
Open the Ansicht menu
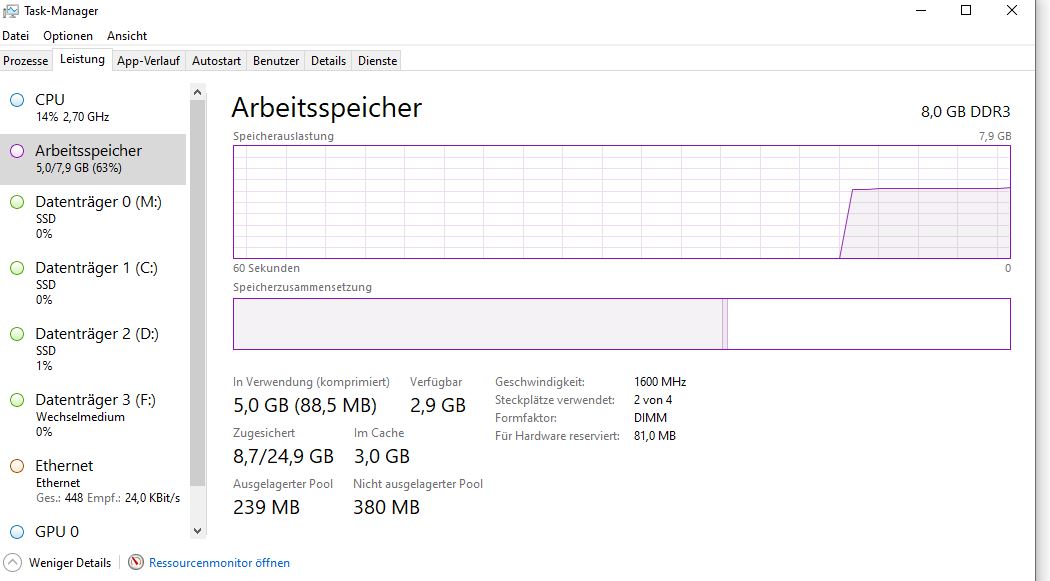[127, 36]
